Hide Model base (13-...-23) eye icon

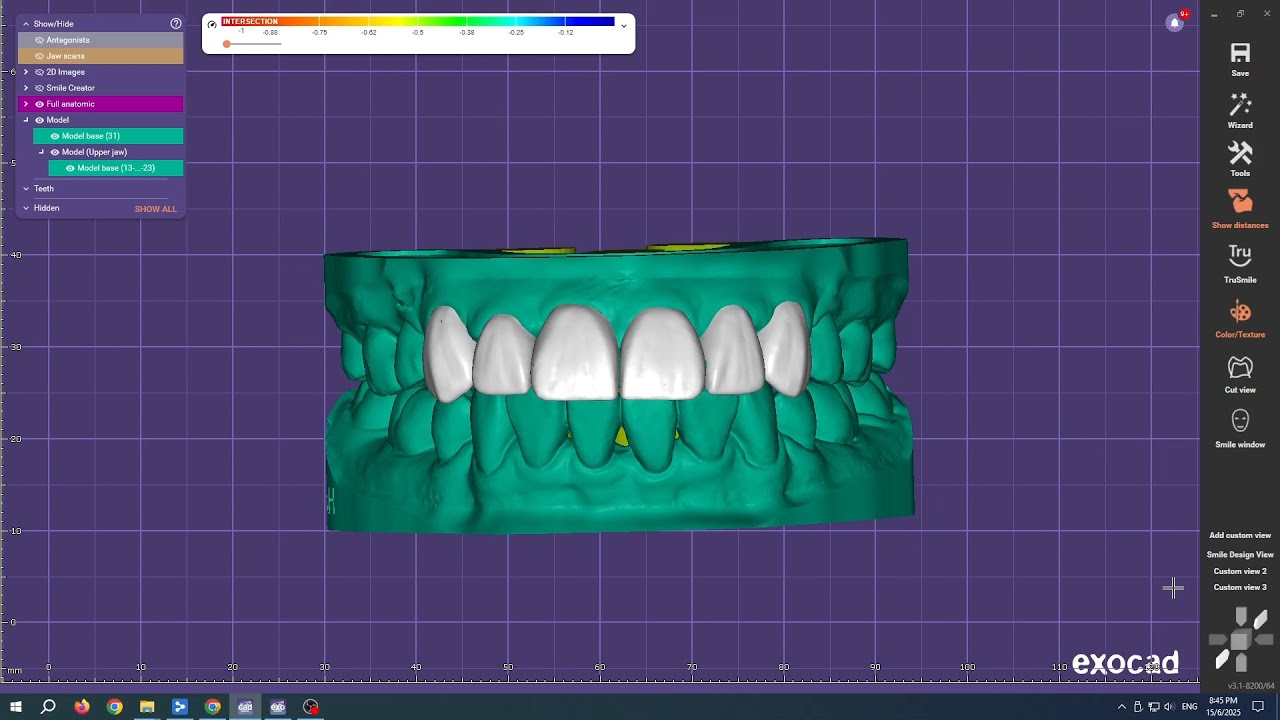pyautogui.click(x=70, y=168)
